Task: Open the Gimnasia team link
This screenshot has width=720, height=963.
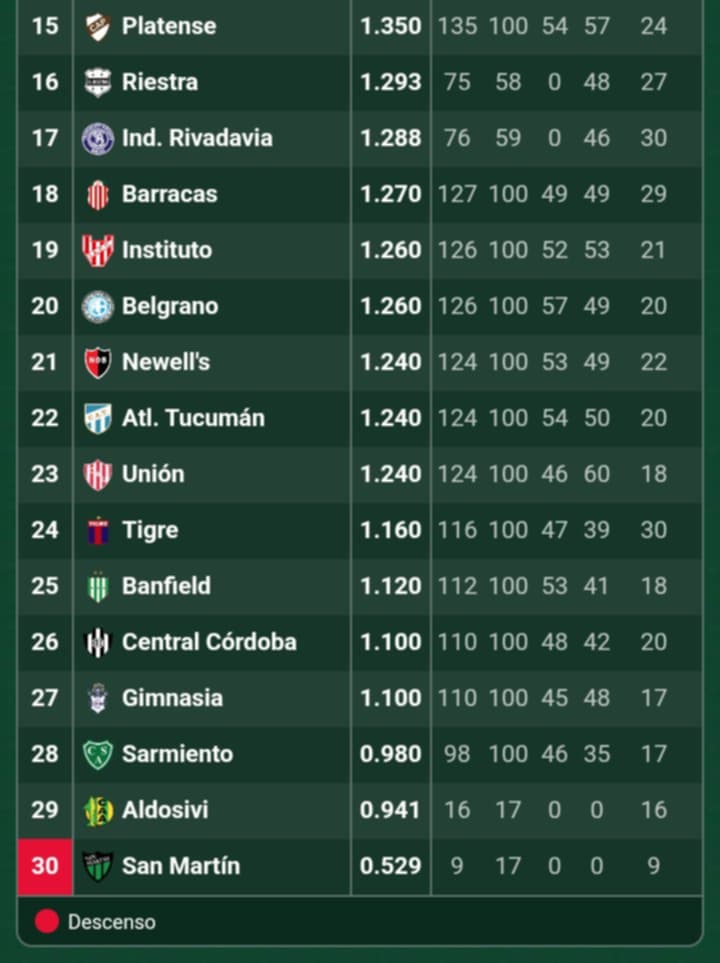Action: point(172,698)
